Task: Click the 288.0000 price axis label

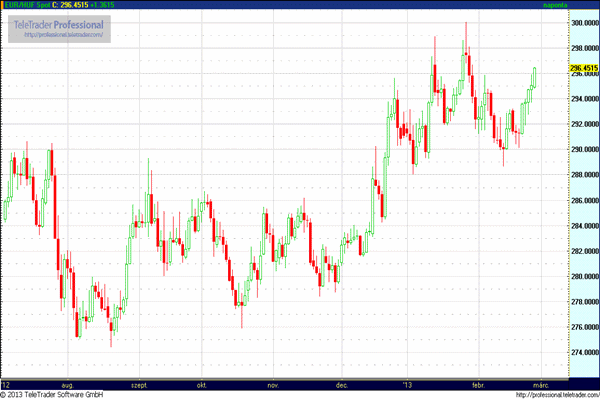Action: point(582,175)
